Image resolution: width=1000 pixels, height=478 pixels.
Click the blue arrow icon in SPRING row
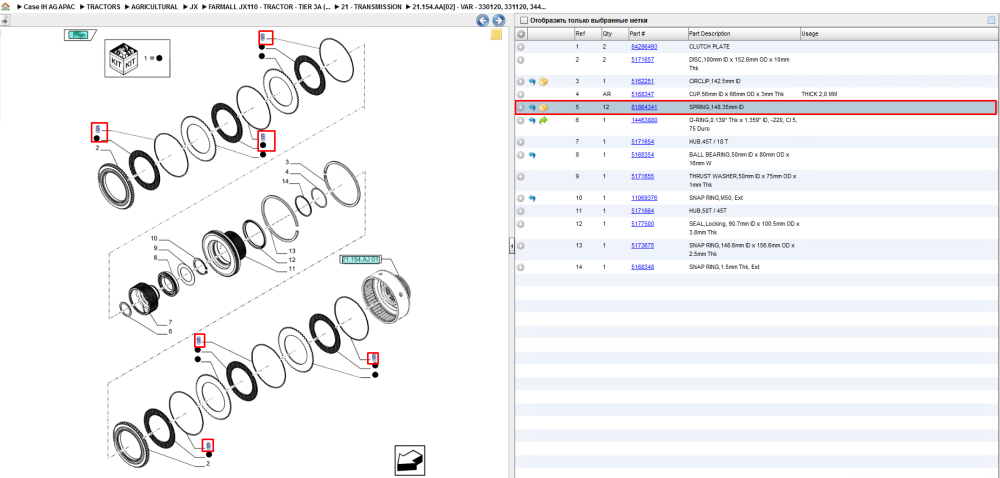532,108
